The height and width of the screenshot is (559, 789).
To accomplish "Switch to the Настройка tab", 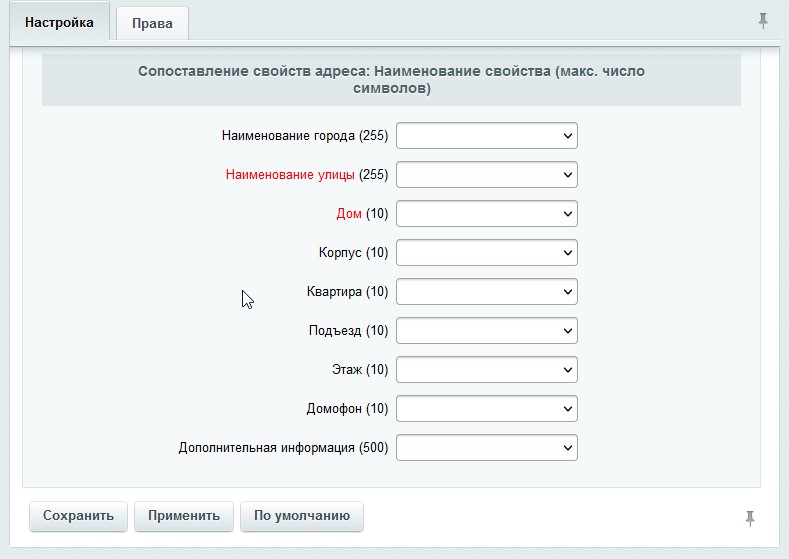I will 59,22.
